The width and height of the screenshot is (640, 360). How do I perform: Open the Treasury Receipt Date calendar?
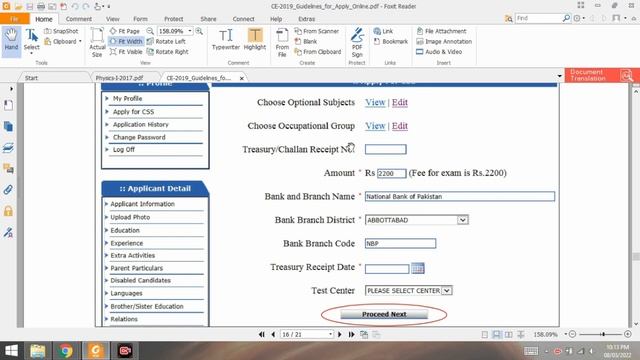pyautogui.click(x=418, y=268)
